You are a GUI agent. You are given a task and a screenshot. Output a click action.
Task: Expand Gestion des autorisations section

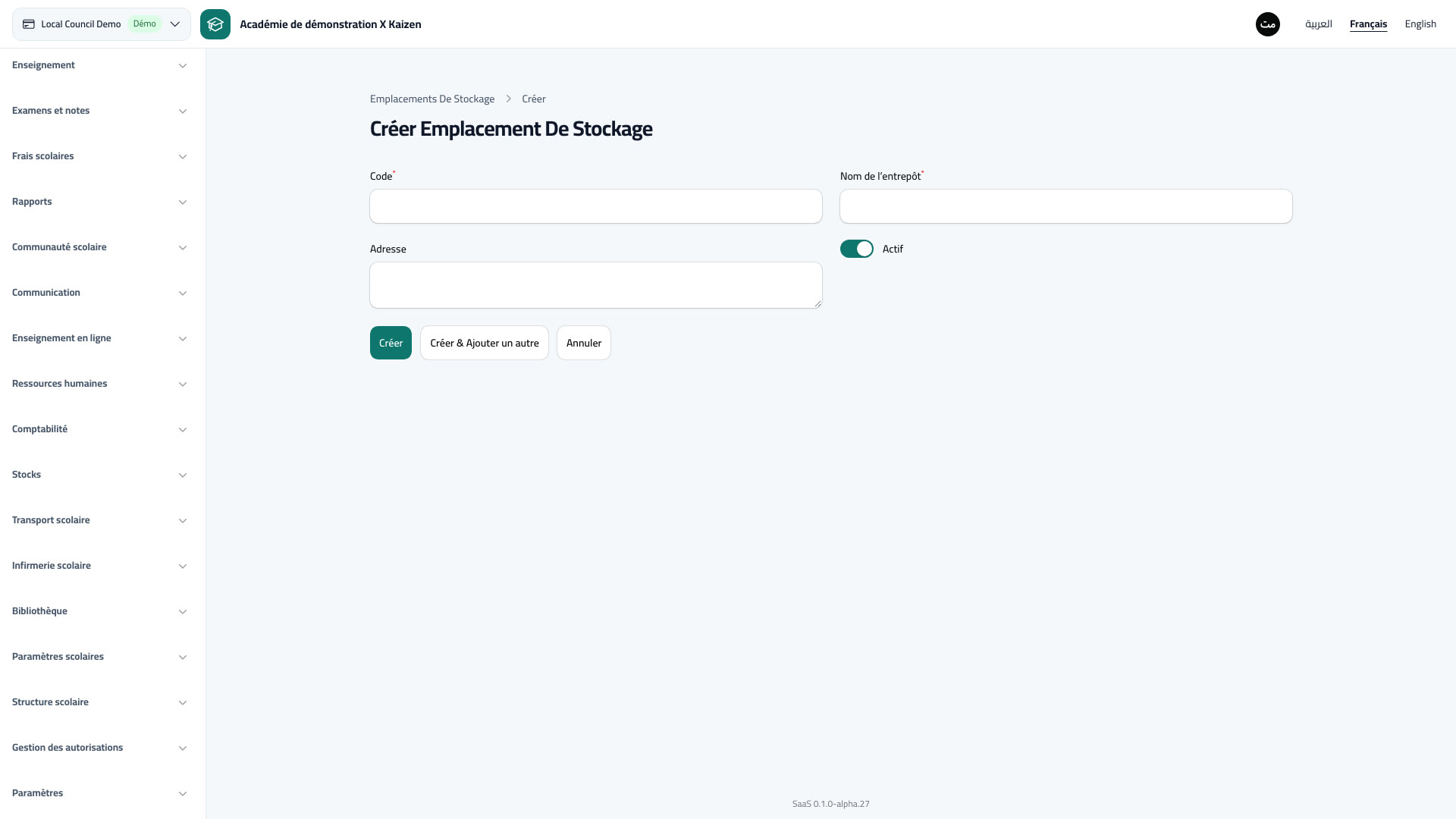point(99,748)
